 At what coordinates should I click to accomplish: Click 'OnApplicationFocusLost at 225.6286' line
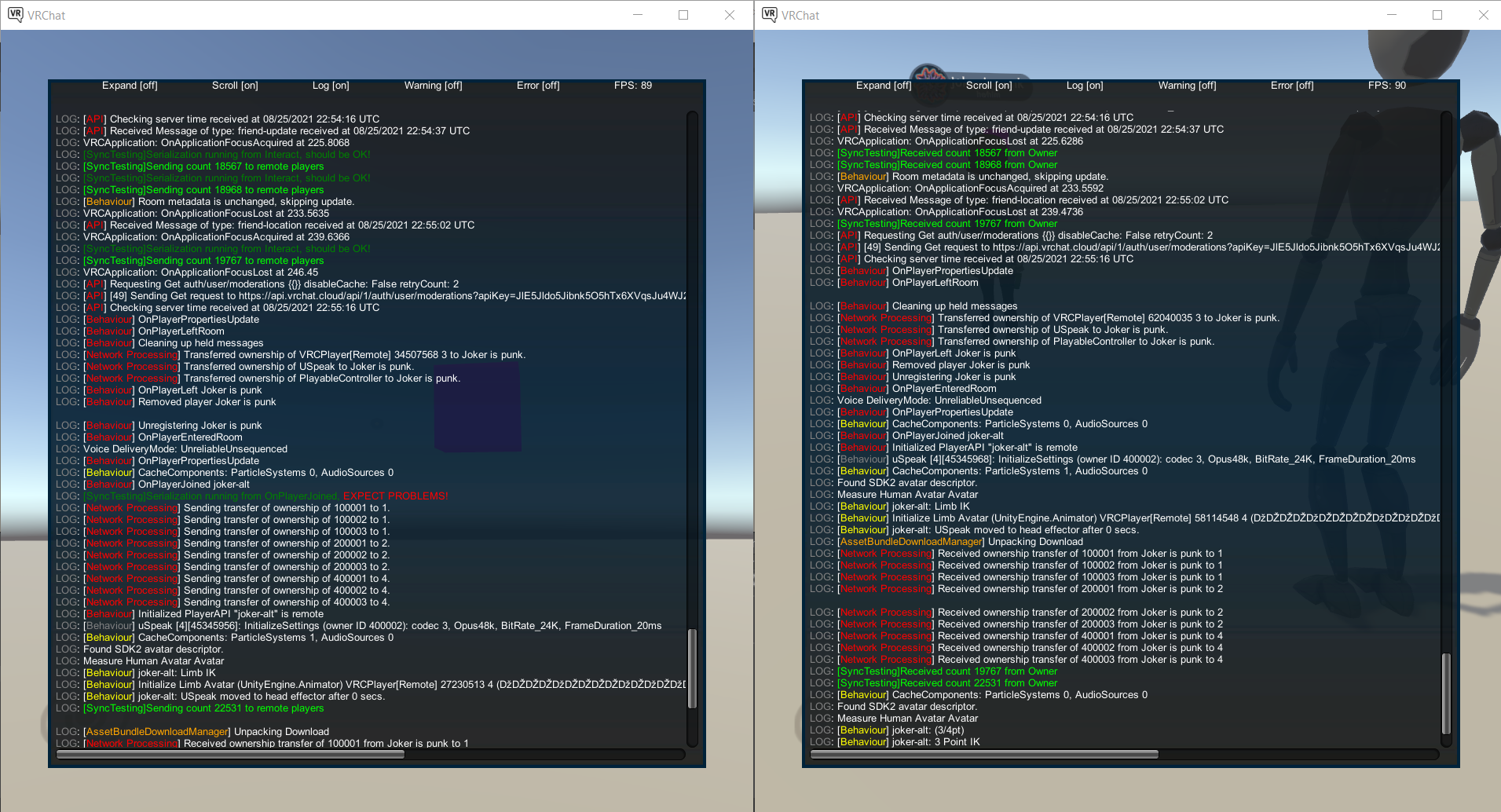[946, 141]
